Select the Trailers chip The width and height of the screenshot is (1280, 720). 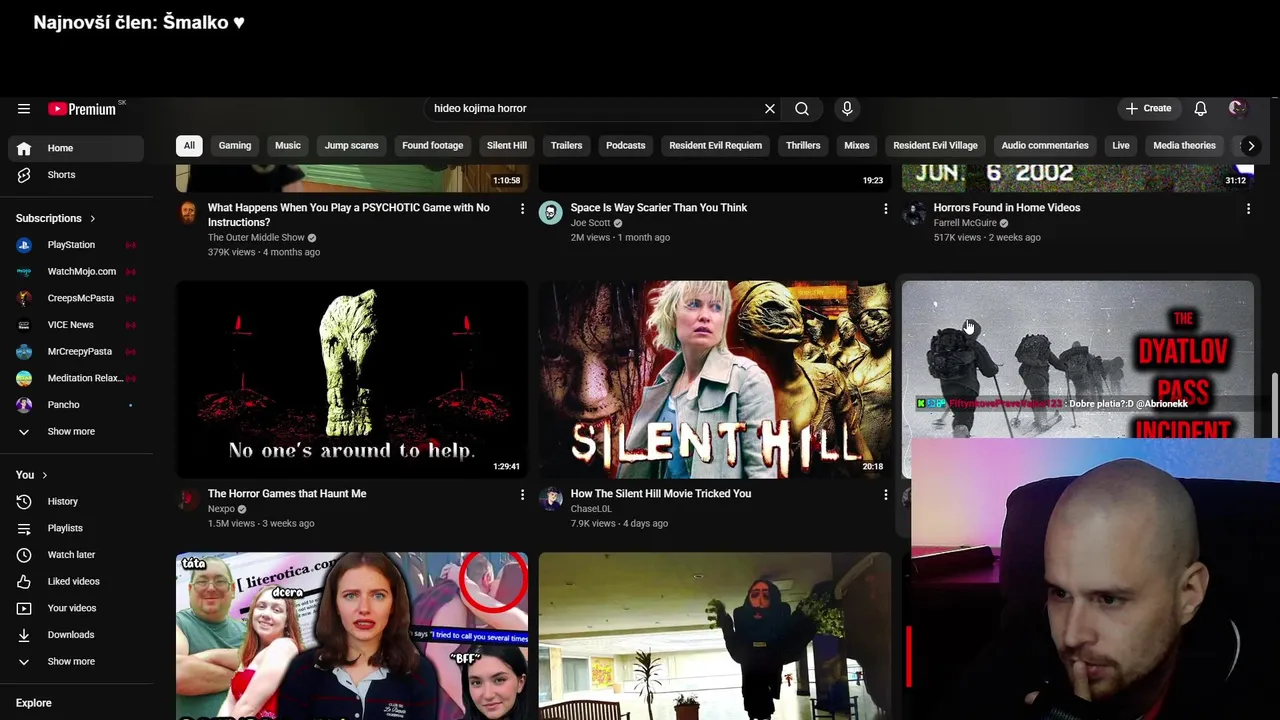566,146
